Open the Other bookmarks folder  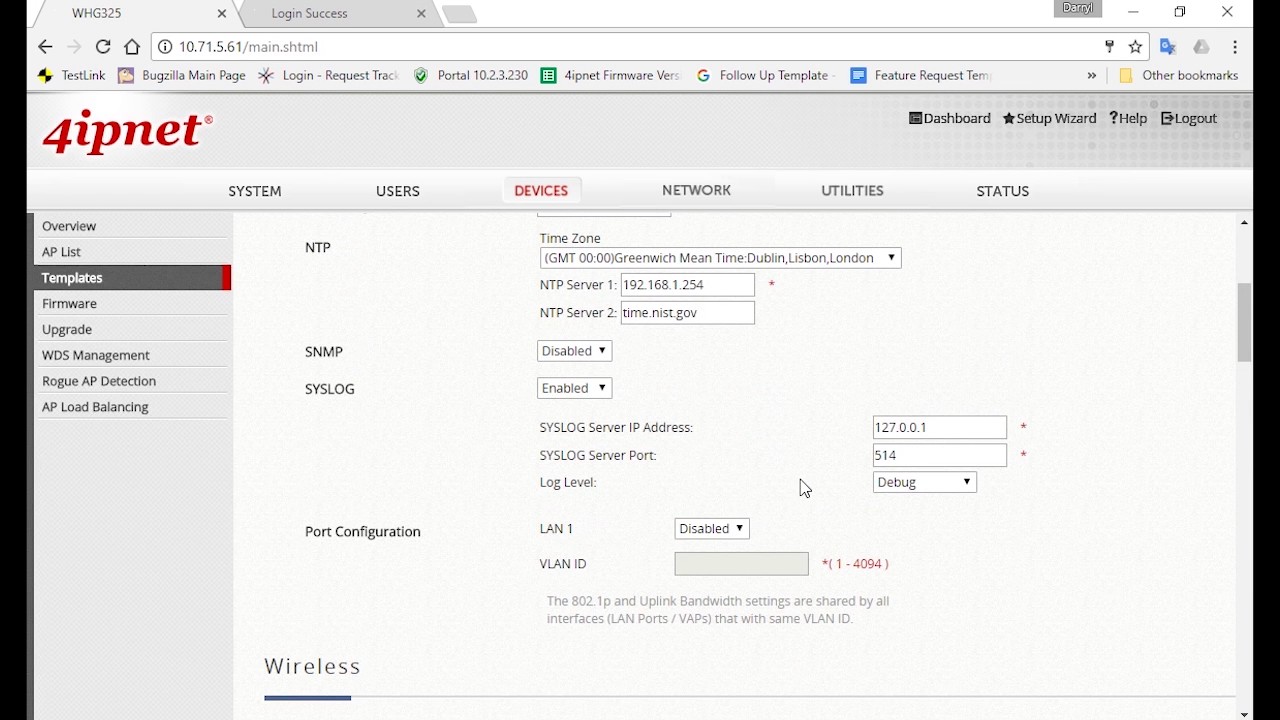pos(1179,75)
